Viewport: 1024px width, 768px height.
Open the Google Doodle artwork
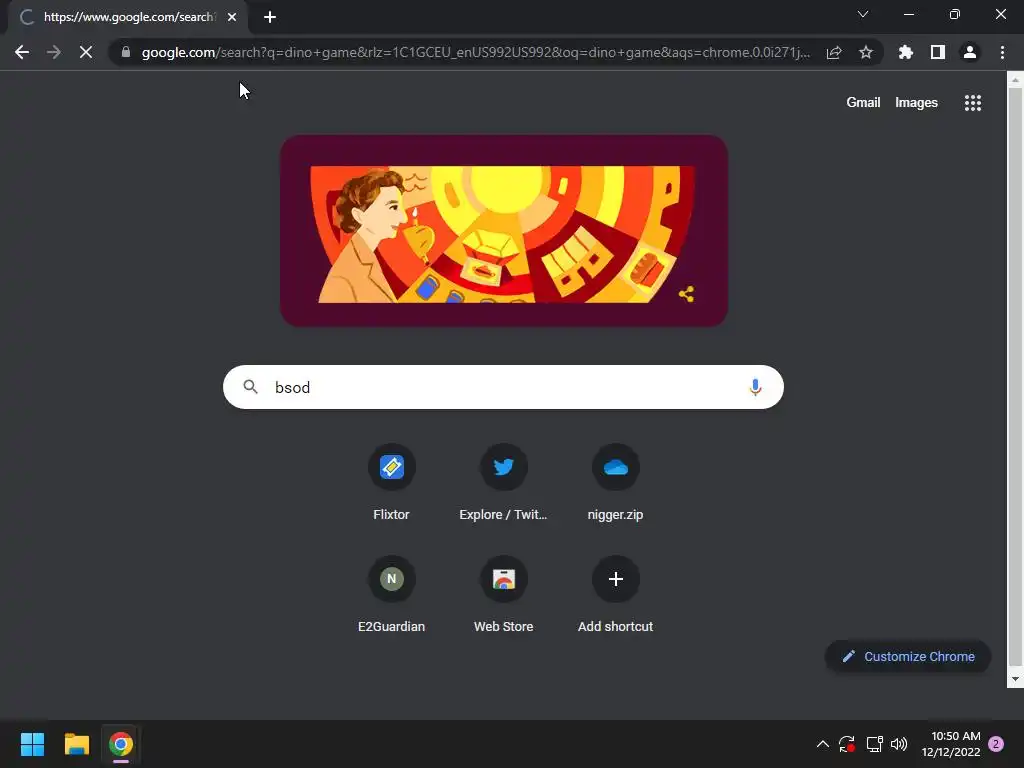tap(504, 231)
